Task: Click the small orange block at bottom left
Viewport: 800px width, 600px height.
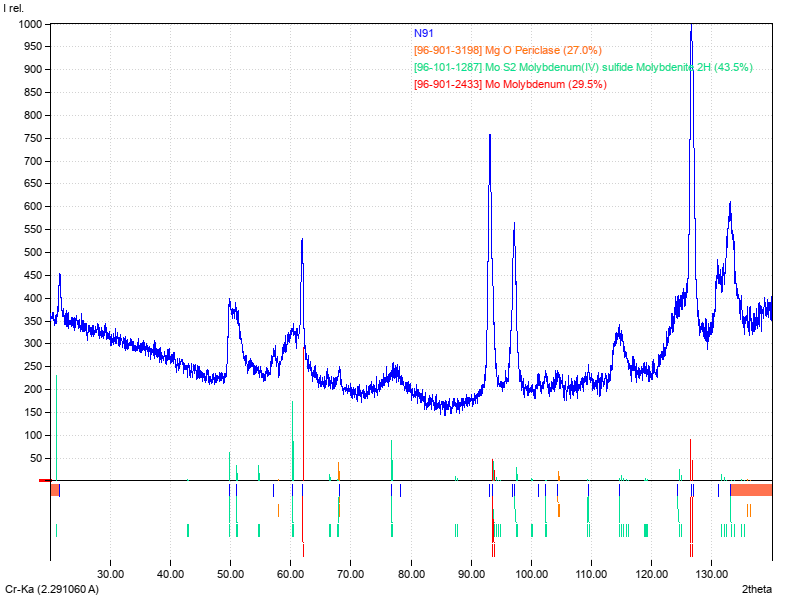Action: click(55, 490)
